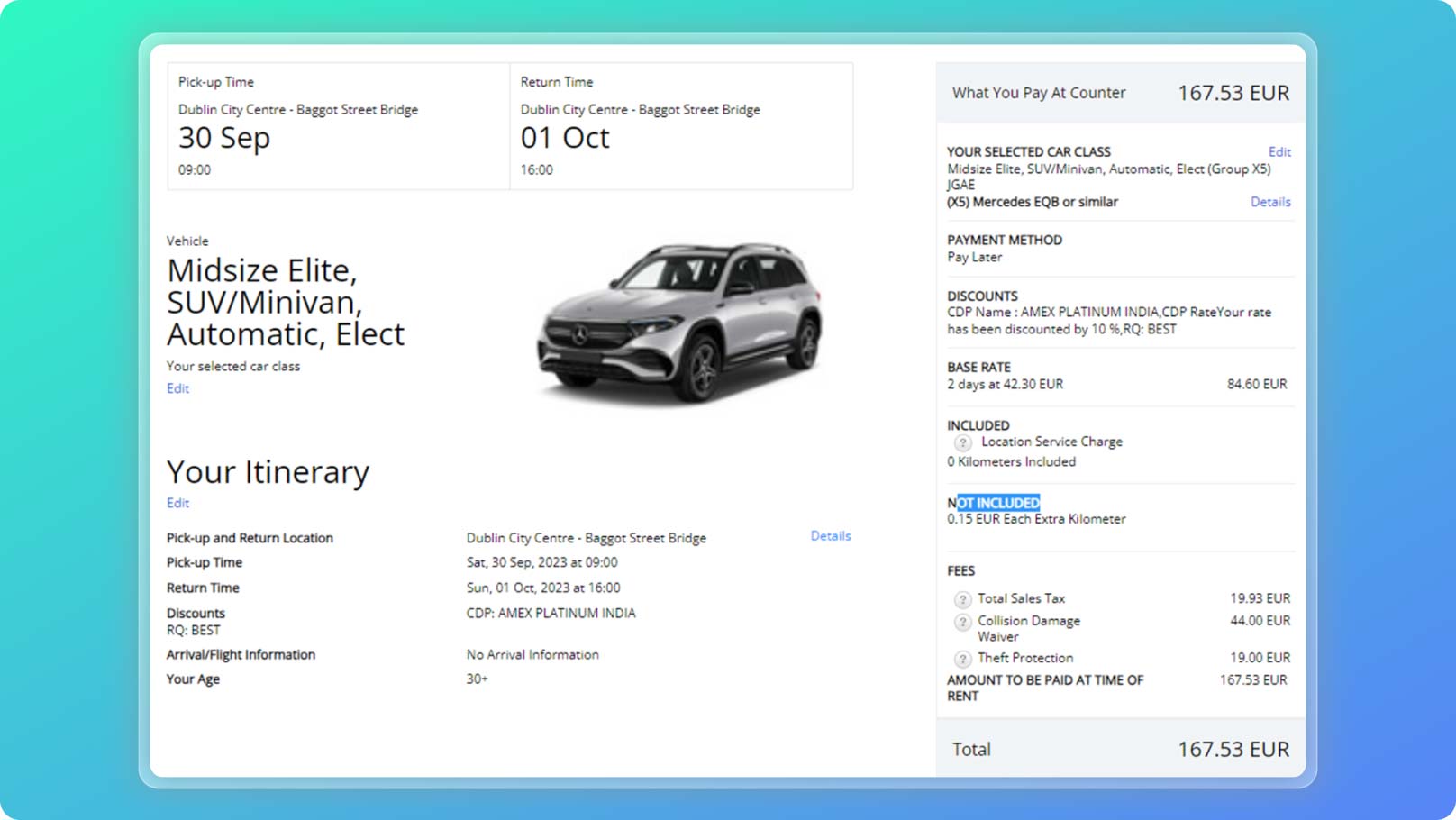Click the Mercedes EQB car image
This screenshot has height=820, width=1456.
click(680, 322)
